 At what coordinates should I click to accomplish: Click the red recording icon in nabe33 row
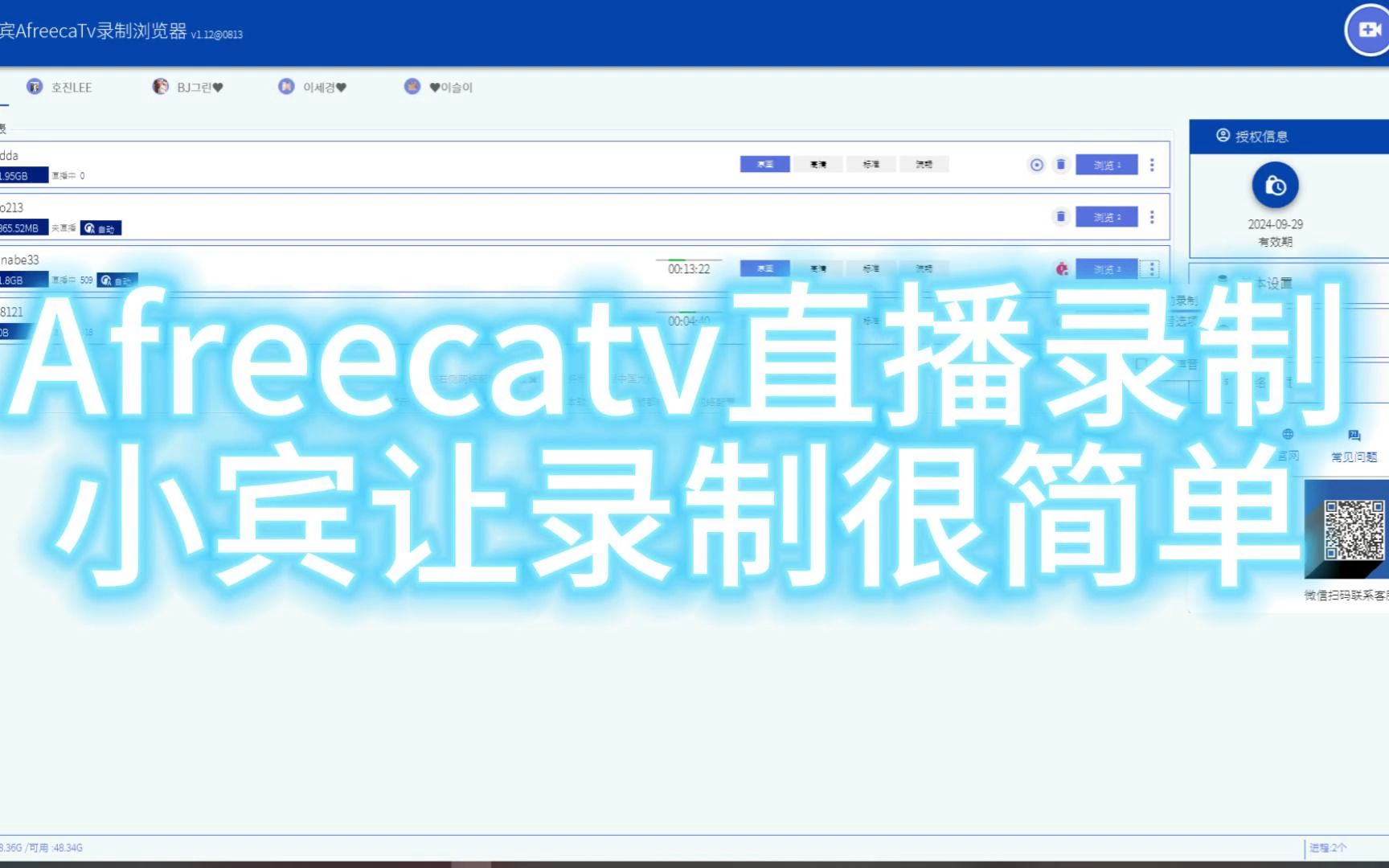(1062, 269)
